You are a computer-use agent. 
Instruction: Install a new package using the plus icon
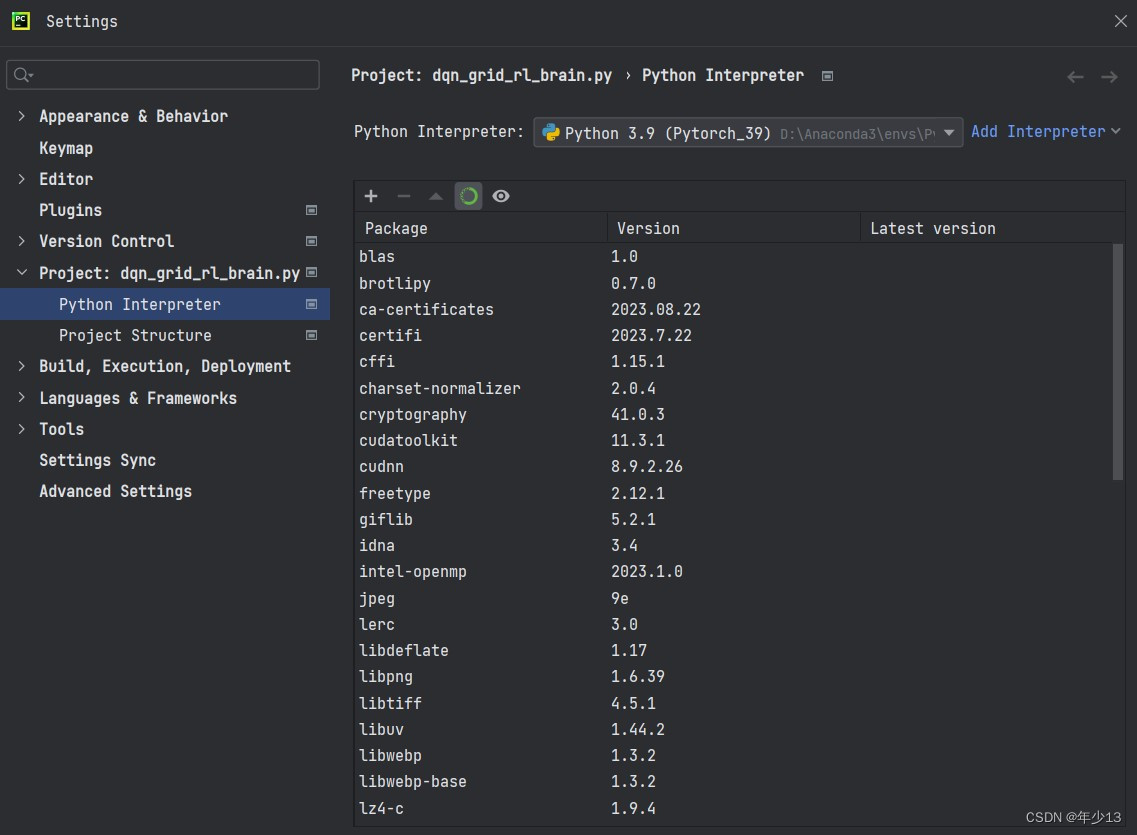(370, 196)
